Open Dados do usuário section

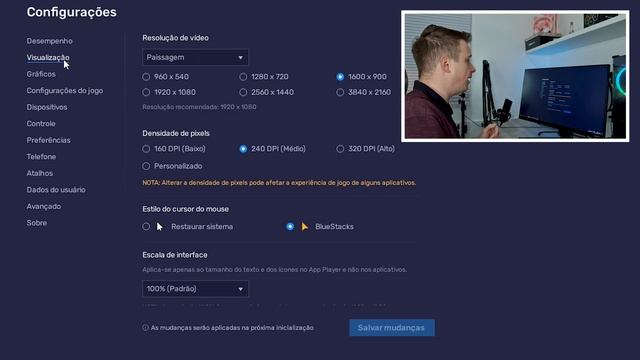[56, 190]
